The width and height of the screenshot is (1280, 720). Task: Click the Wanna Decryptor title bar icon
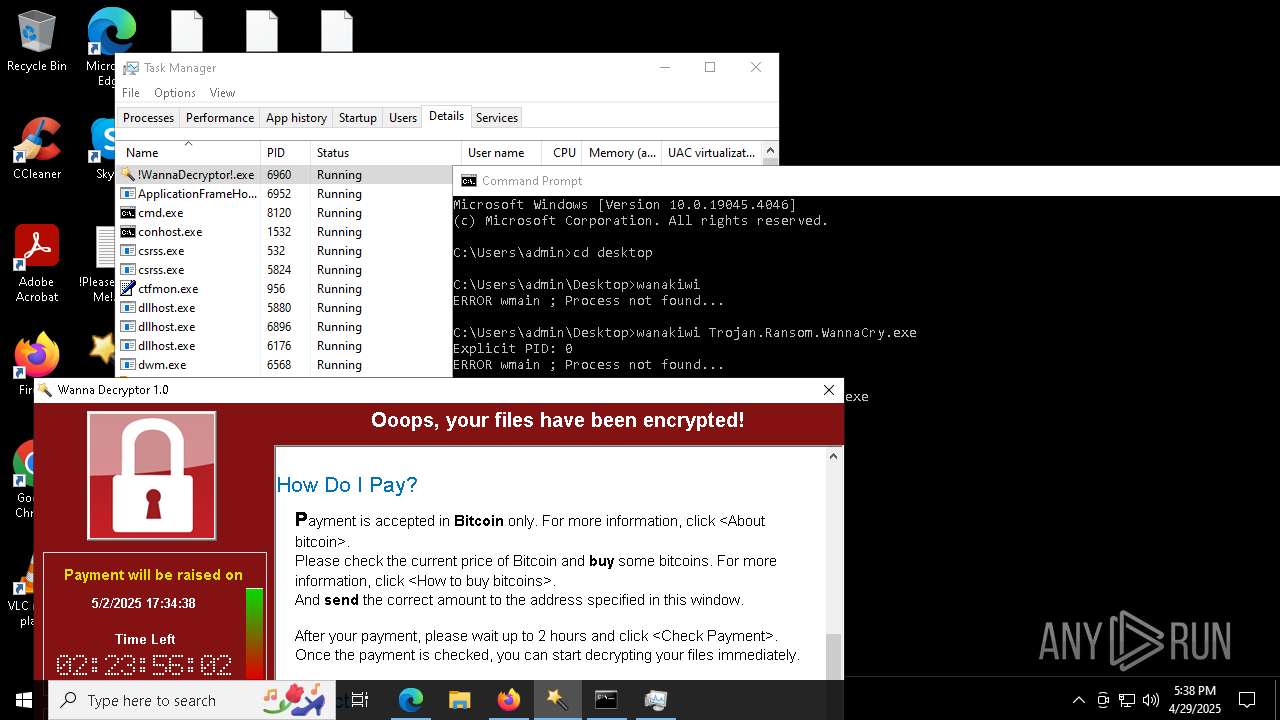45,390
